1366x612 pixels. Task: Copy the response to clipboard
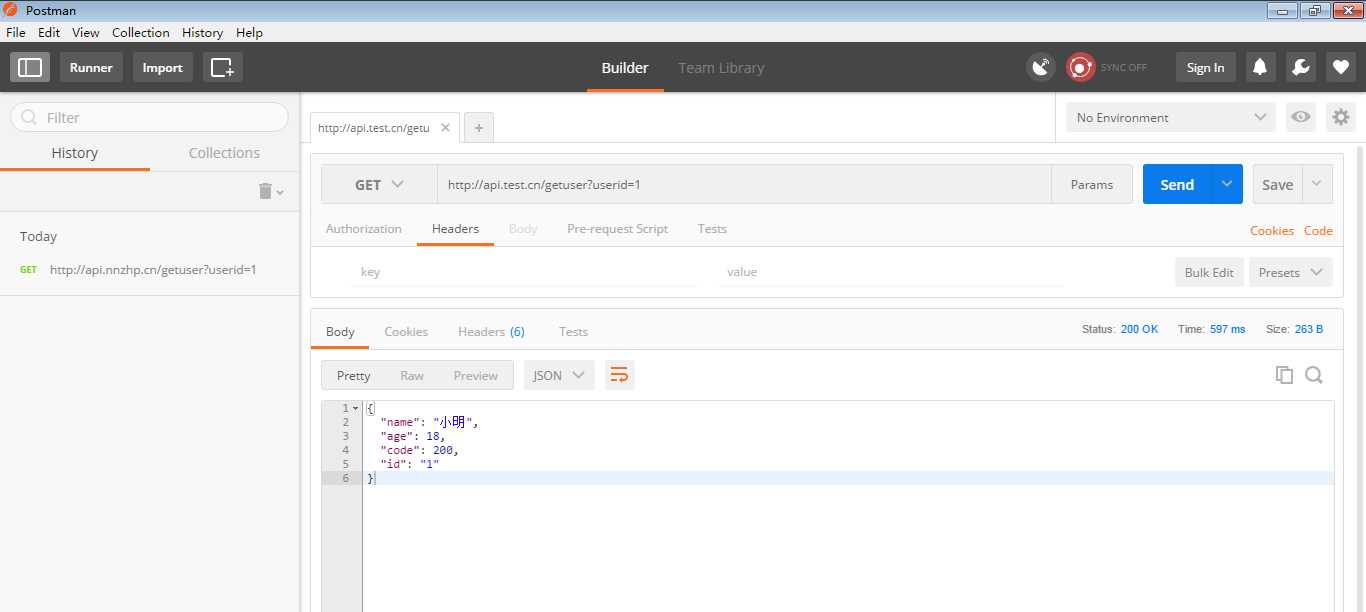click(1284, 375)
